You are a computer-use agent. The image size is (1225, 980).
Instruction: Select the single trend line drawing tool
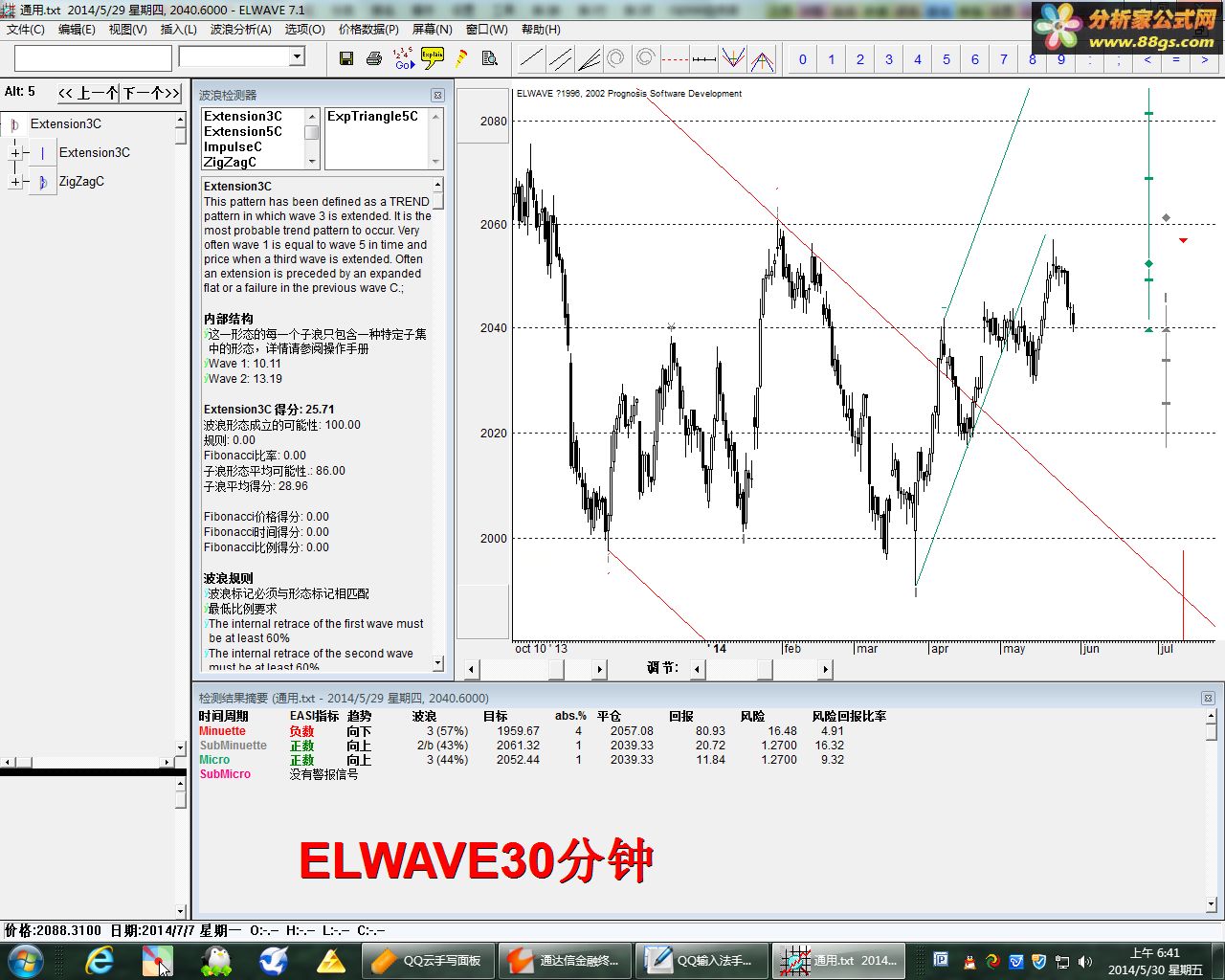[x=531, y=58]
